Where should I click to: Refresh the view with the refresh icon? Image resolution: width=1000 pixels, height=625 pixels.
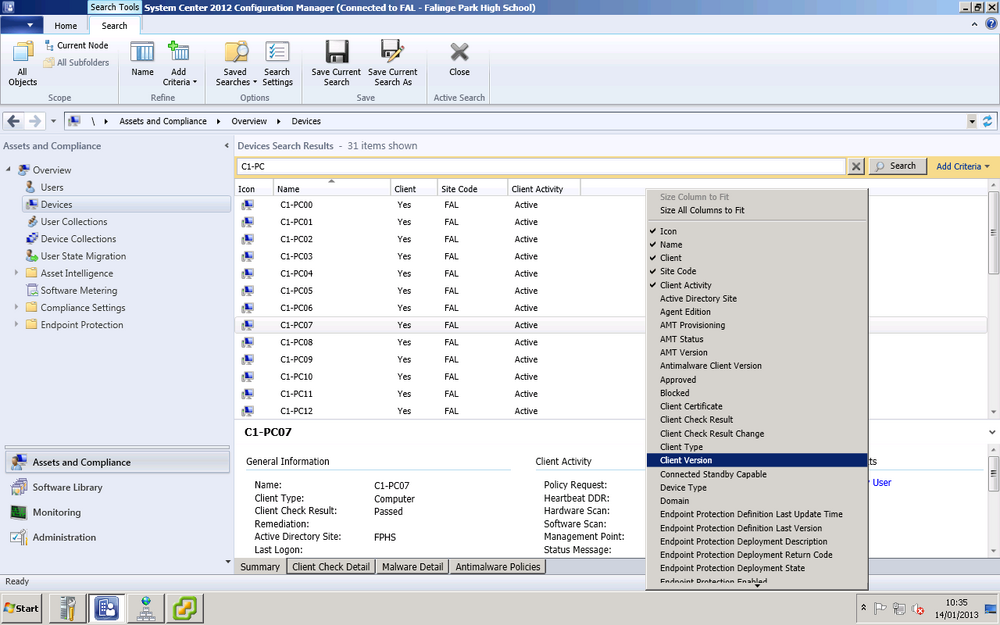click(987, 121)
